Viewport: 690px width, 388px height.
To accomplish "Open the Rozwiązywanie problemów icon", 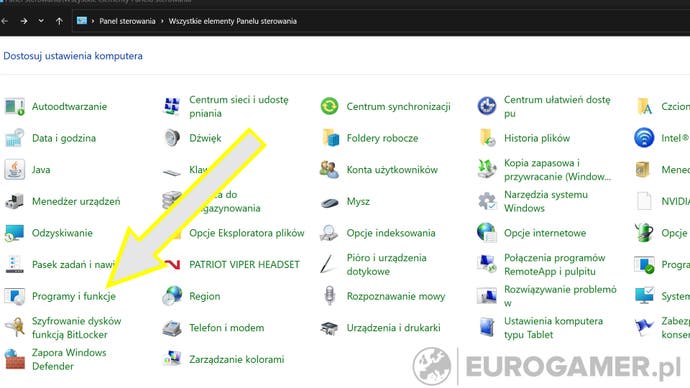I will (487, 296).
